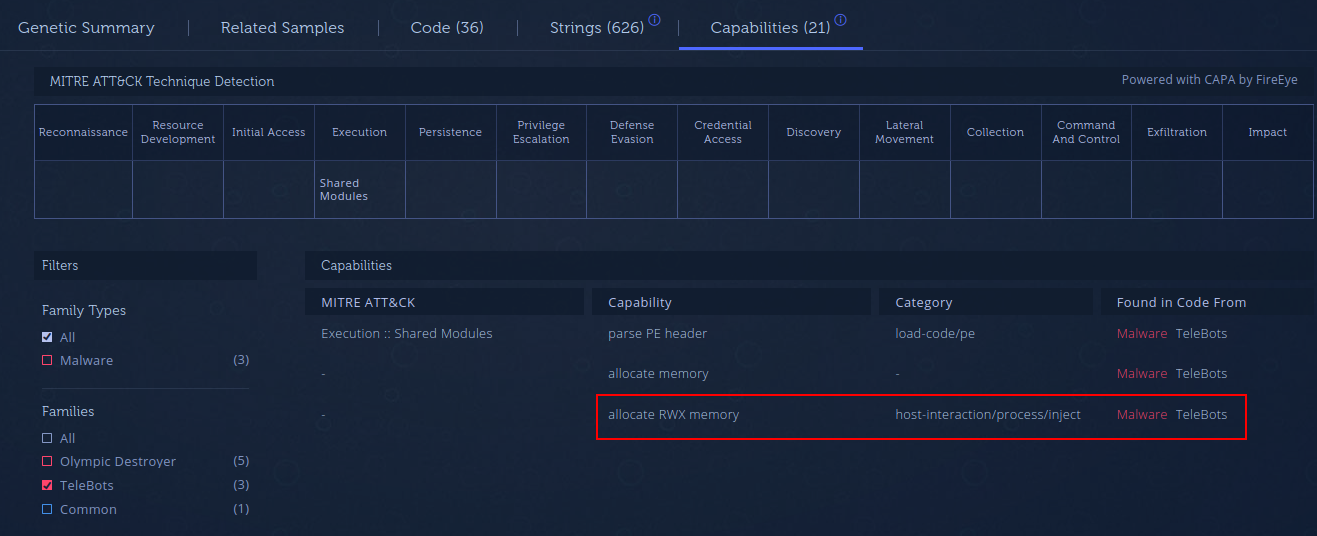Open the Related Samples tab
Image resolution: width=1317 pixels, height=536 pixels.
click(x=282, y=28)
